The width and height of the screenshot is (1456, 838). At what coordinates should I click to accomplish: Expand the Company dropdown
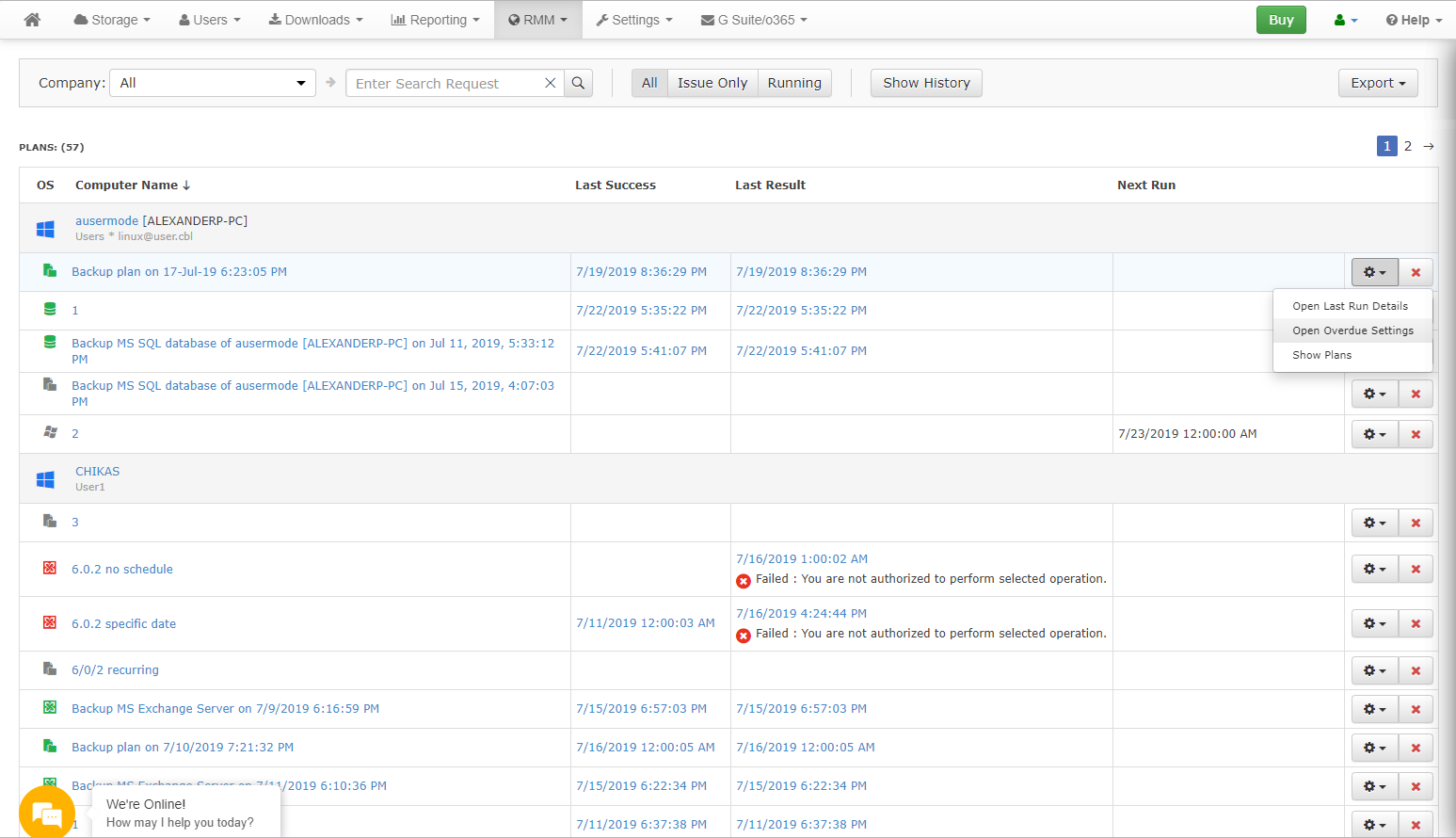point(212,83)
